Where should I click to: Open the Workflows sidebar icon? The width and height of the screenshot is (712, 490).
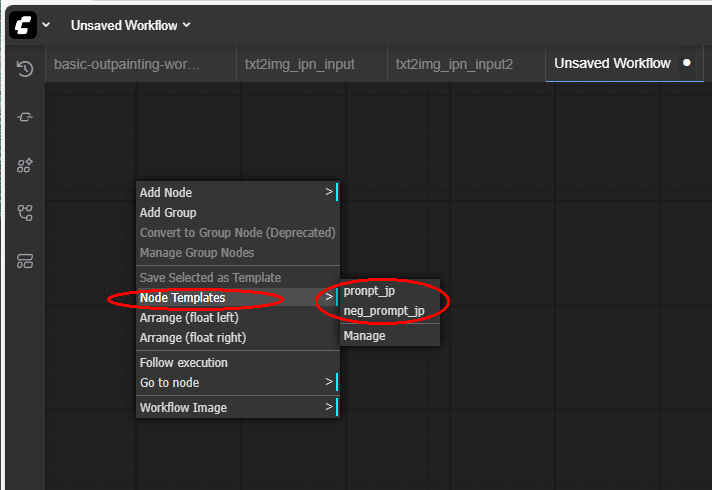coord(25,213)
